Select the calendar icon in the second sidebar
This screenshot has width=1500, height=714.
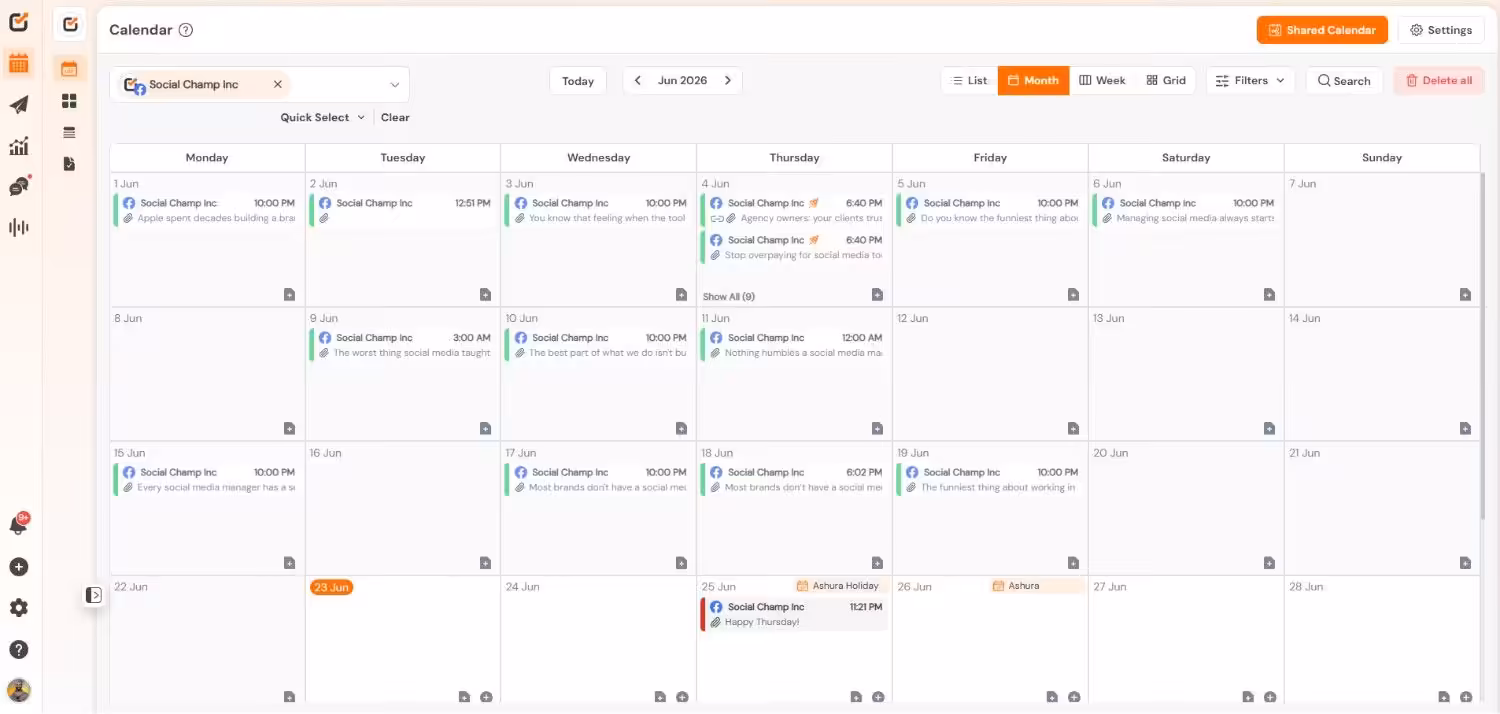click(69, 69)
